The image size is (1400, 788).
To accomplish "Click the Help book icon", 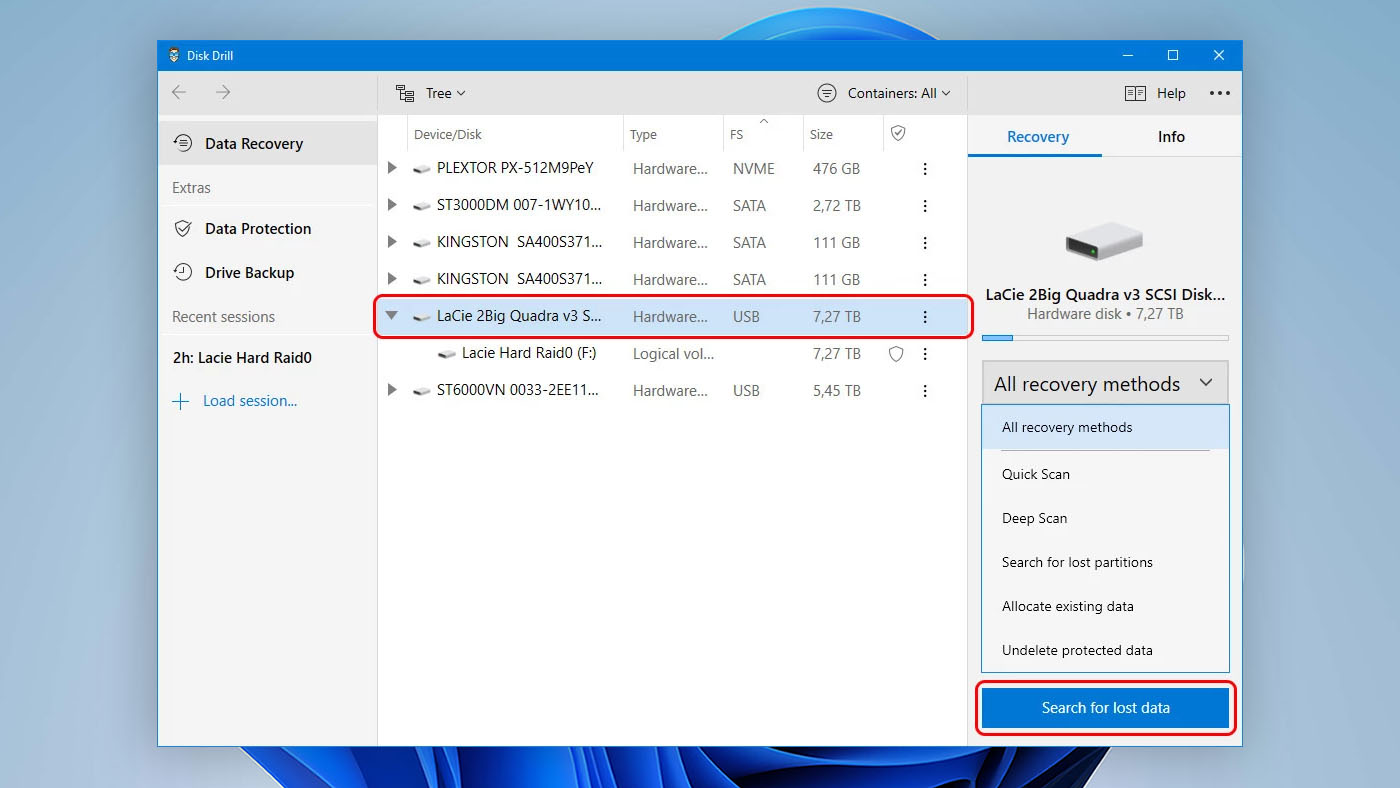I will point(1135,93).
